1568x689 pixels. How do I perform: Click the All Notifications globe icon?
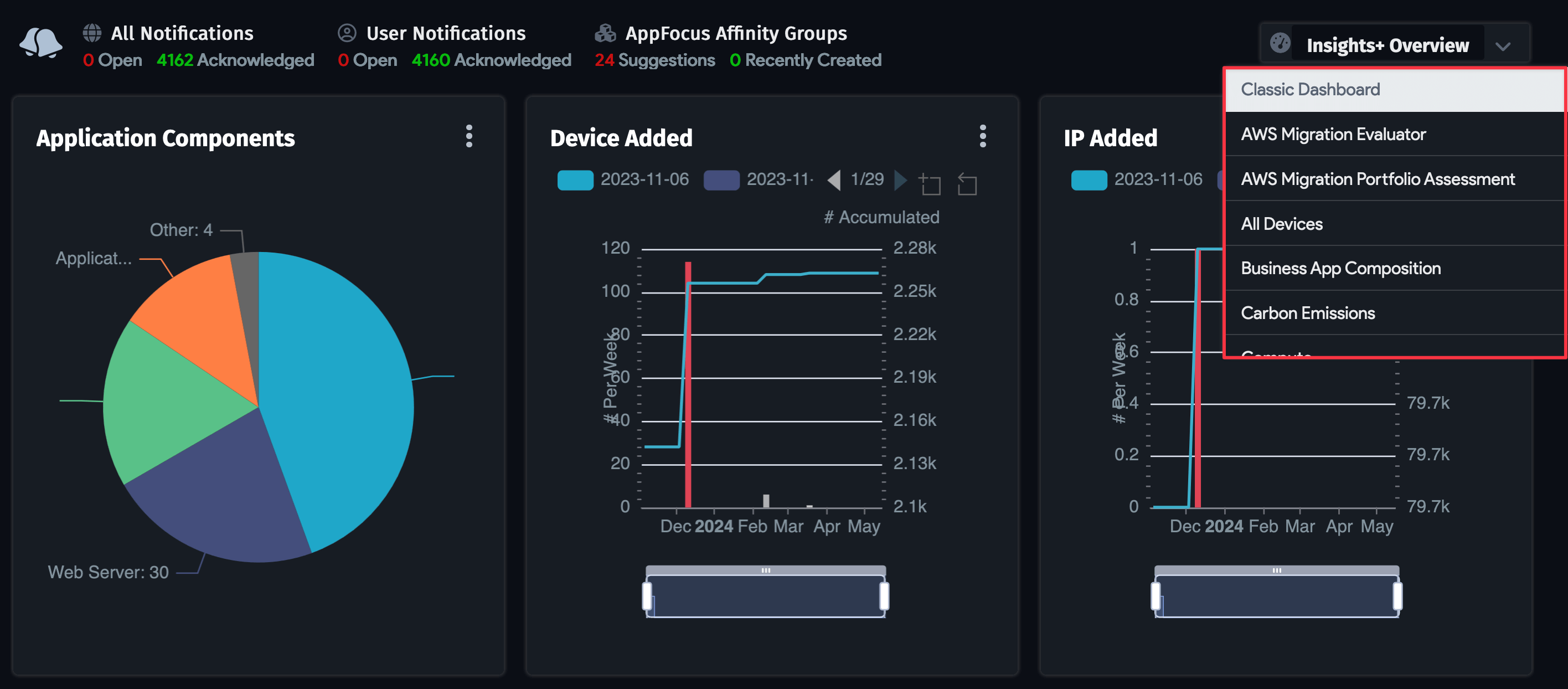point(91,32)
